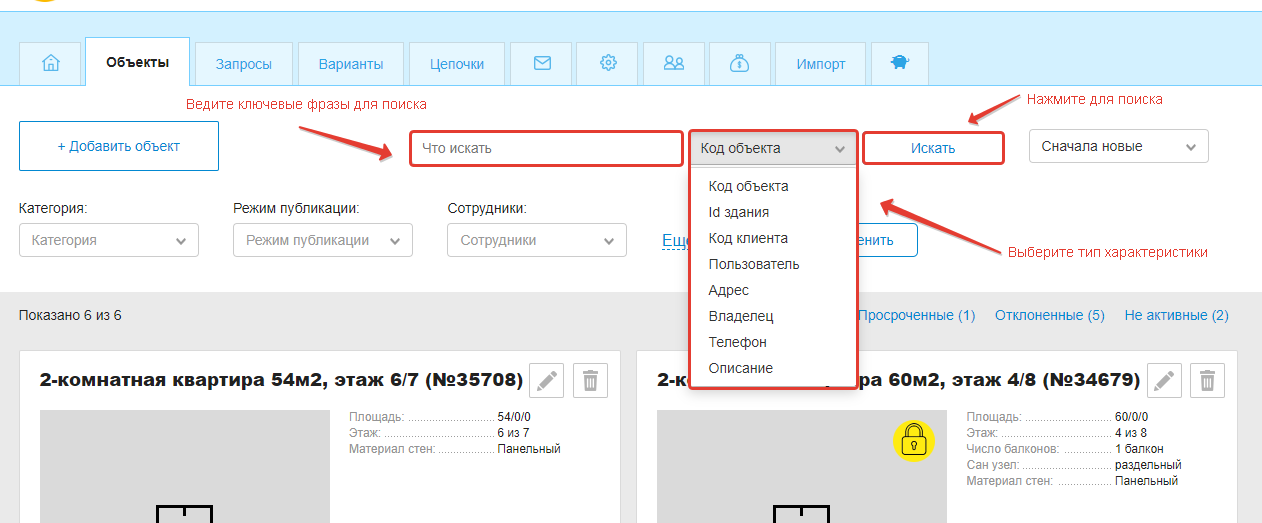Open the money bag tab
Image resolution: width=1262 pixels, height=523 pixels.
coord(739,63)
